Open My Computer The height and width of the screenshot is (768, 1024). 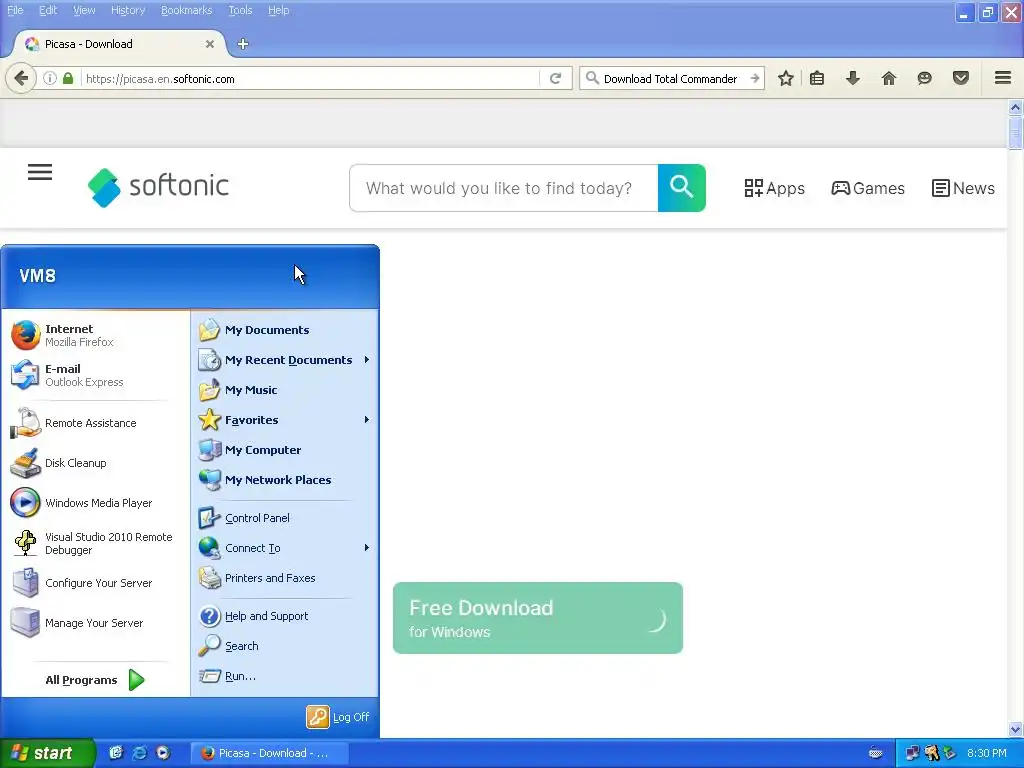click(x=285, y=450)
